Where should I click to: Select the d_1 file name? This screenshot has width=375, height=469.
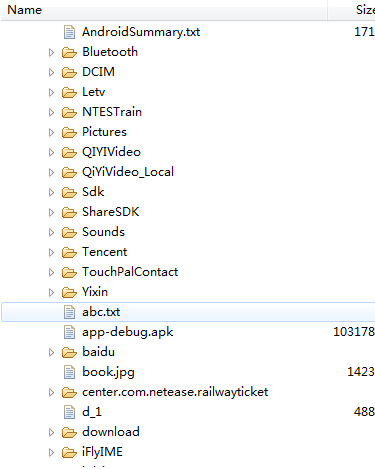pyautogui.click(x=92, y=412)
